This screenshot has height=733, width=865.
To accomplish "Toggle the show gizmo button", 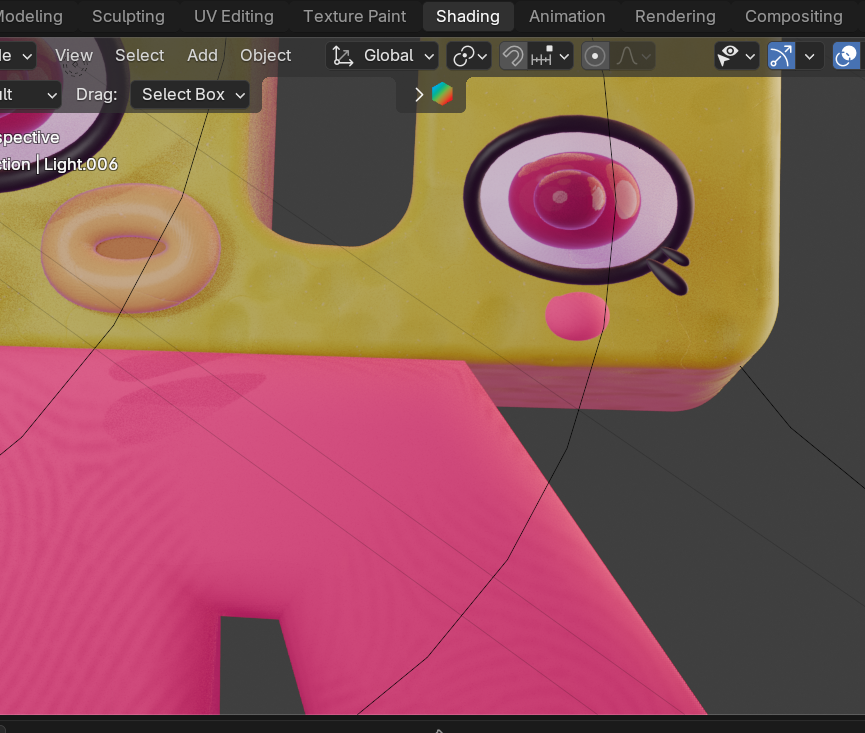I will click(x=781, y=56).
